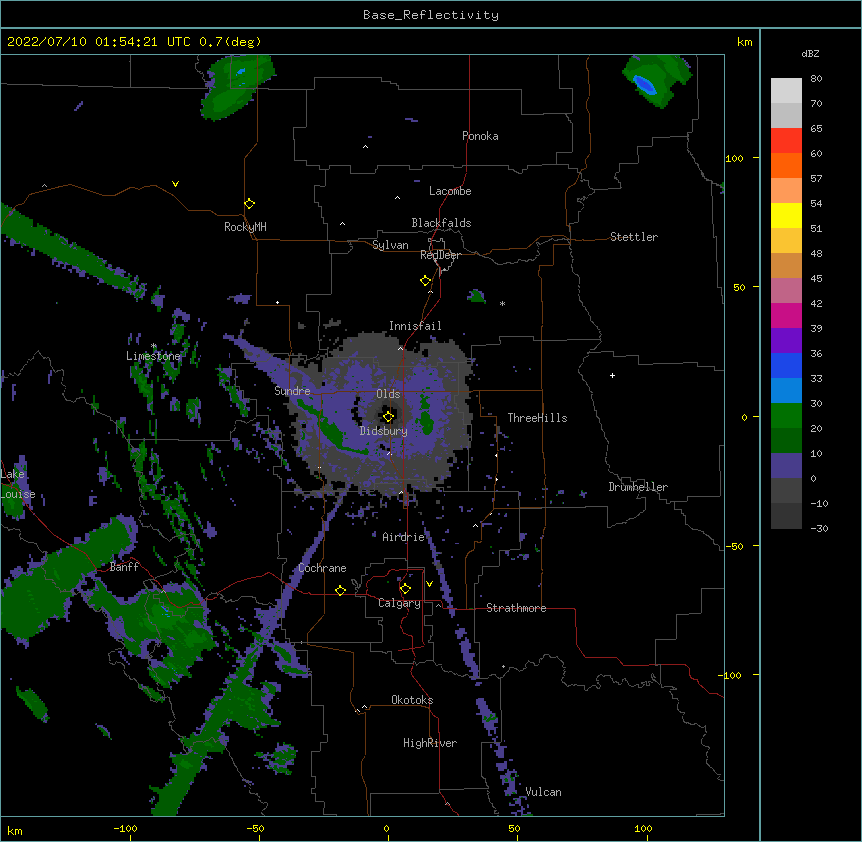This screenshot has height=842, width=862.
Task: Click the bottom axis 50 tick label
Action: pos(514,829)
